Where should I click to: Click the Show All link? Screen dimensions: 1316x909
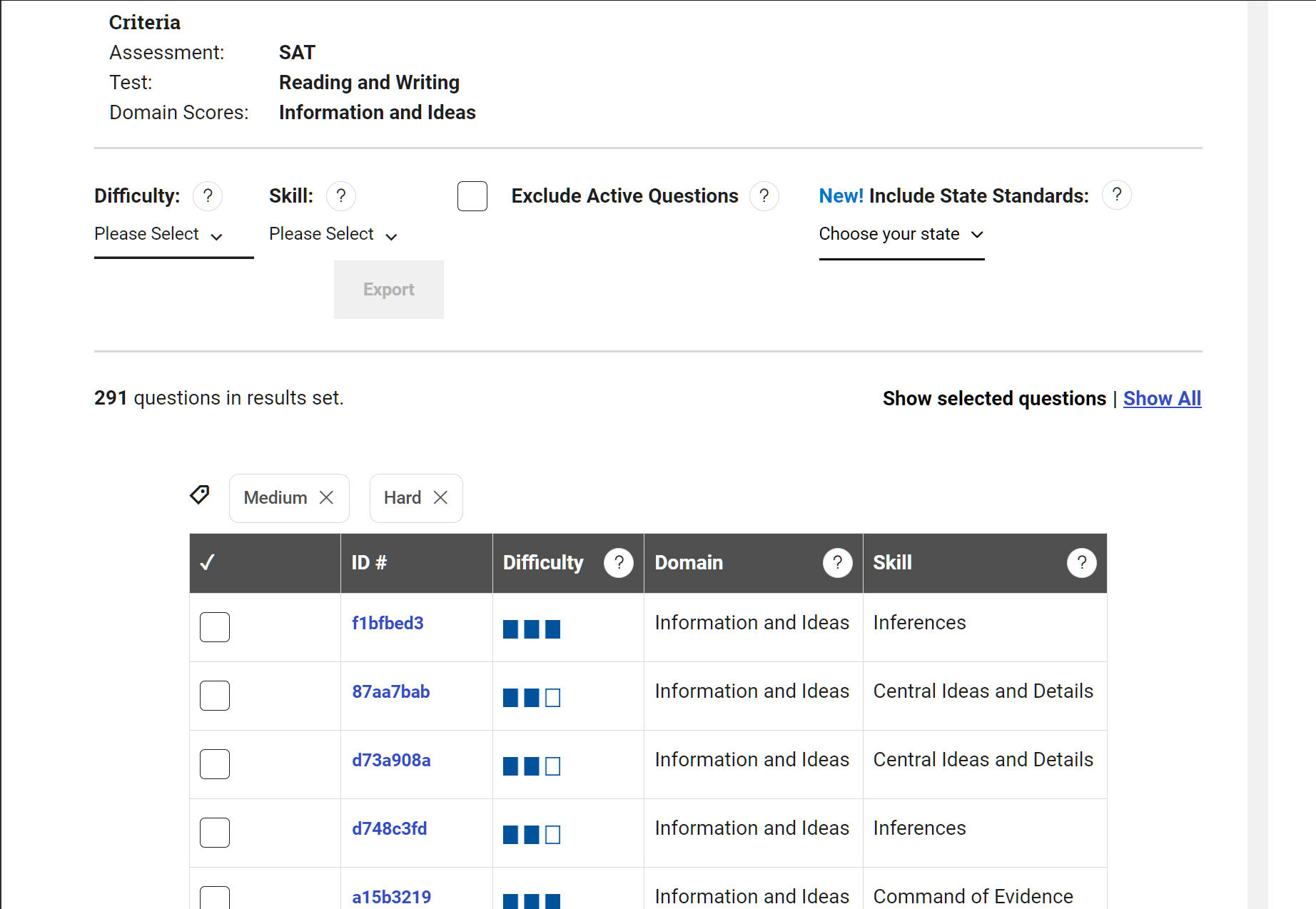(1162, 398)
